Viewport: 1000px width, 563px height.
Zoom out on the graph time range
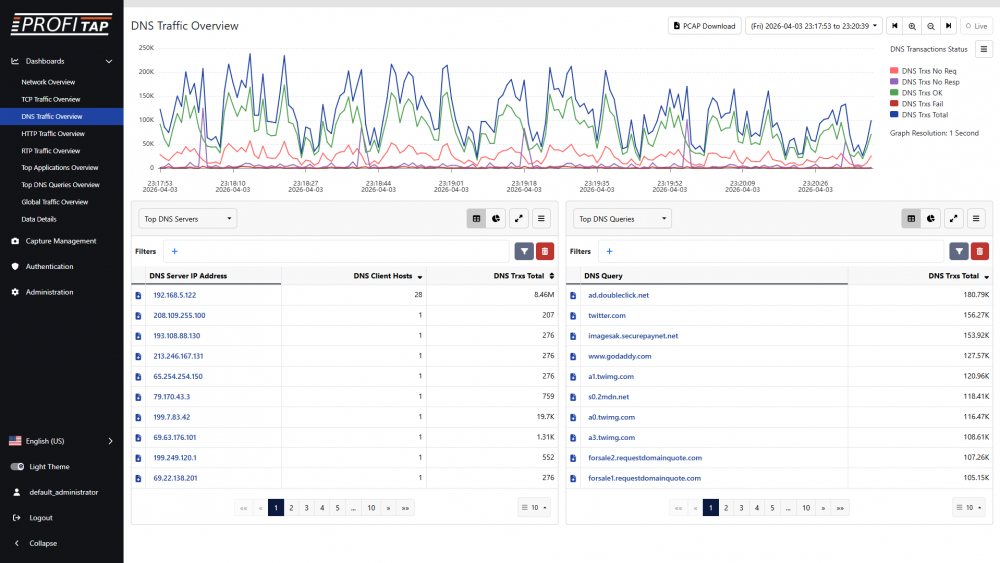[x=930, y=26]
